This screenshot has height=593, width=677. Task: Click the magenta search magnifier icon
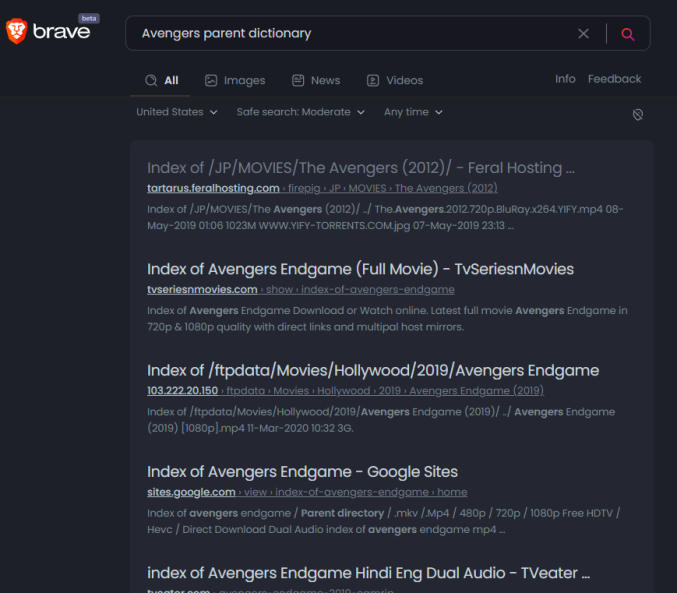tap(627, 34)
